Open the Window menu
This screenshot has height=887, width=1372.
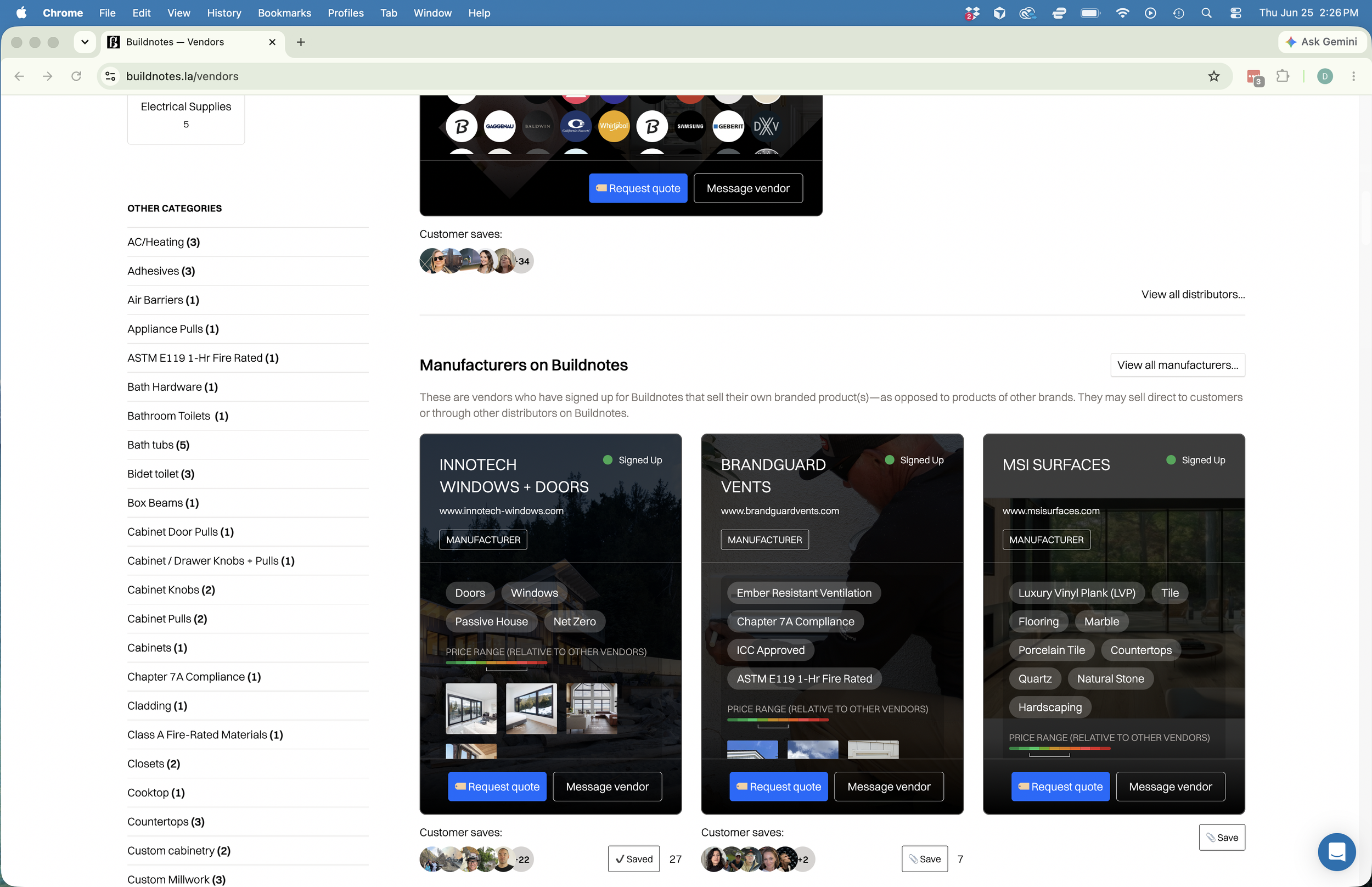click(x=432, y=13)
